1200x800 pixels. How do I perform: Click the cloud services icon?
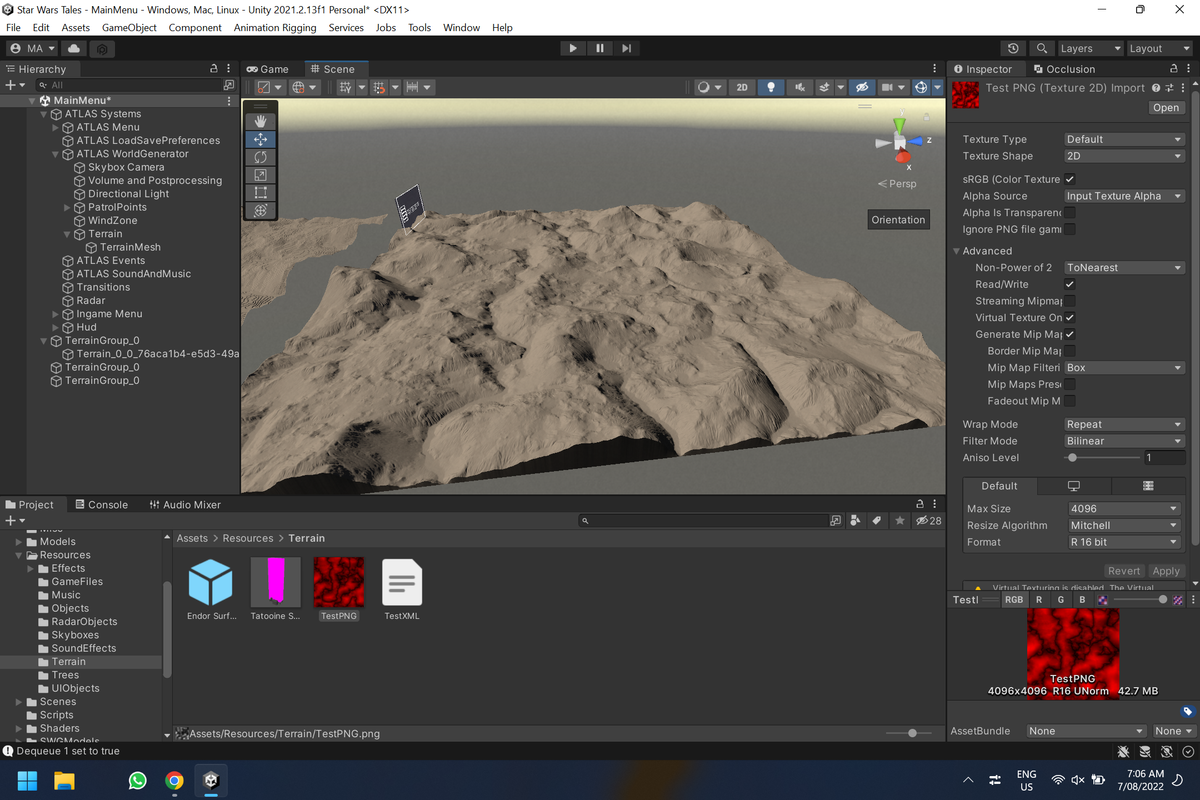[74, 48]
